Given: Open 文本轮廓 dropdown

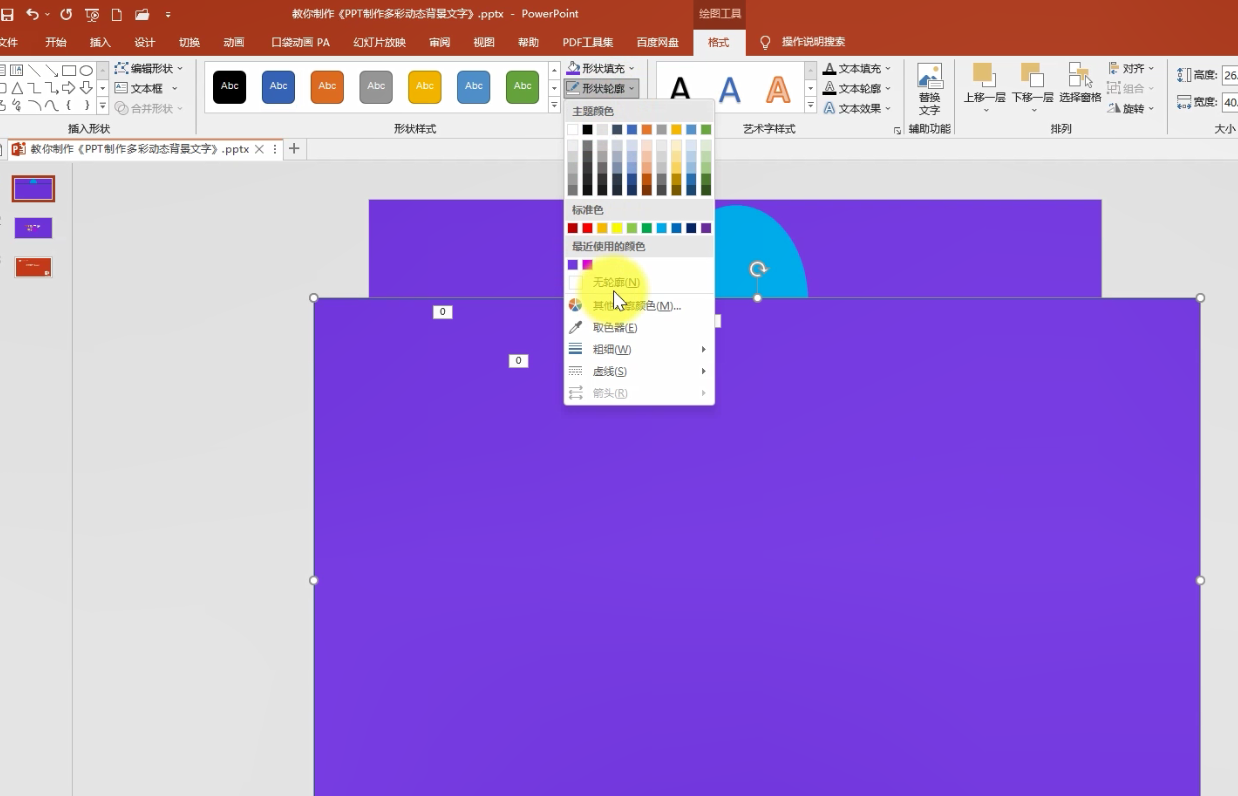Looking at the screenshot, I should click(x=857, y=88).
